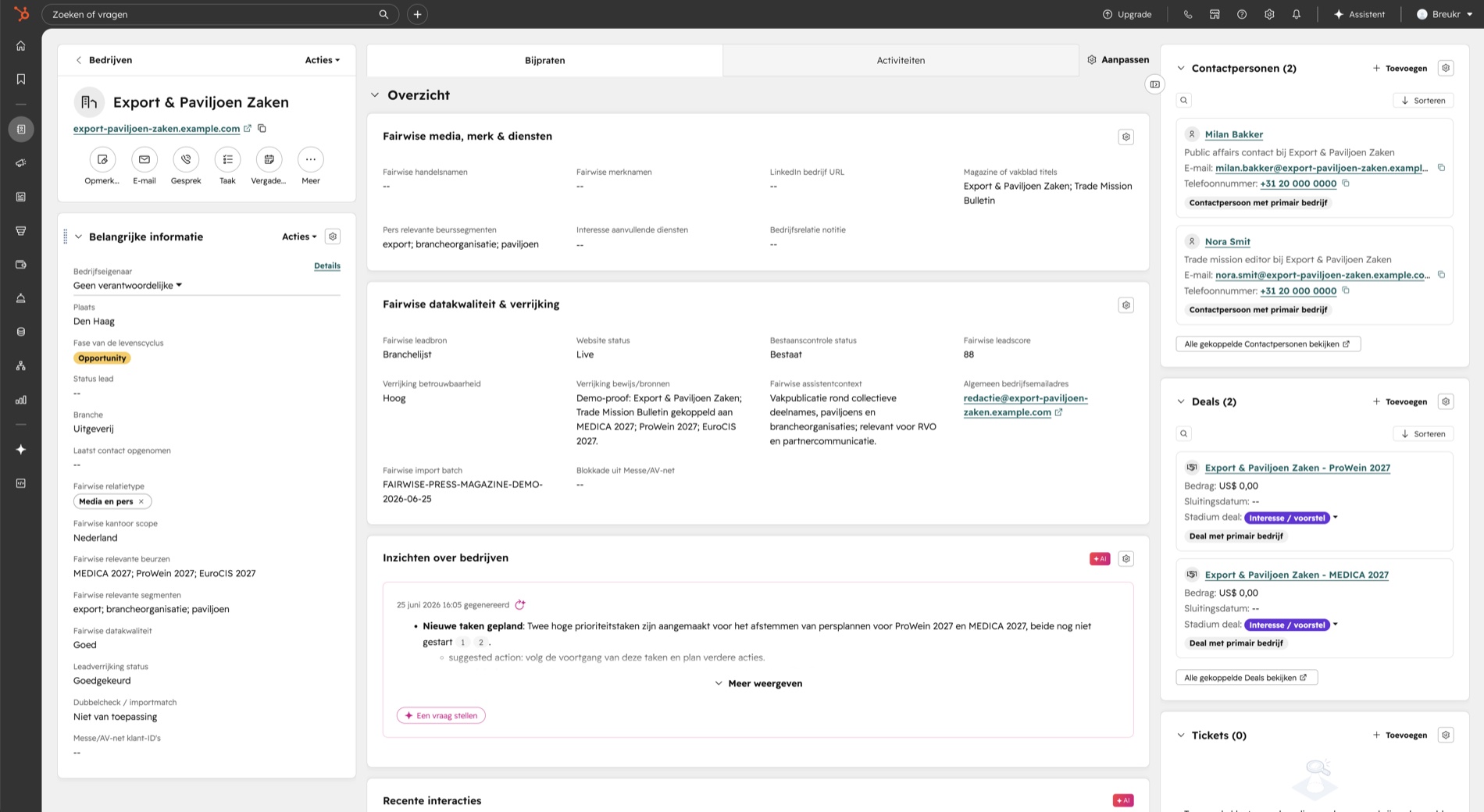Click the redactie@export-paviljoen-zaken.example.com email link
Viewport: 1484px width, 812px height.
tap(1025, 405)
